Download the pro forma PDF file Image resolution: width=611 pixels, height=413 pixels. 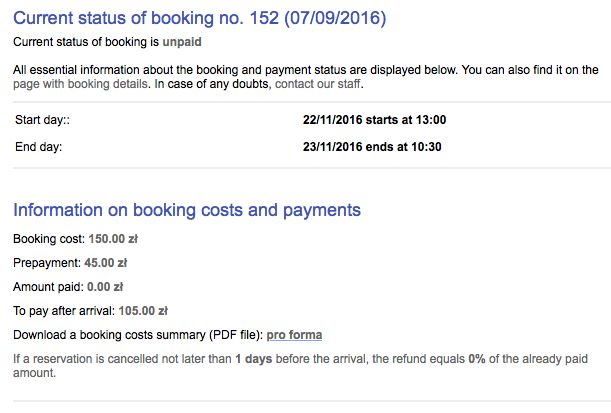tap(294, 335)
